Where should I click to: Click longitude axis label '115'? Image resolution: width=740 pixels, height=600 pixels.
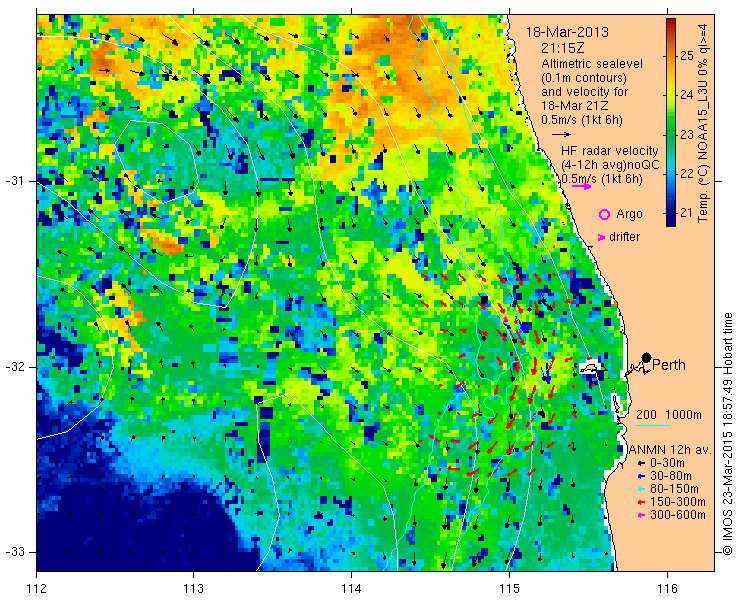509,589
